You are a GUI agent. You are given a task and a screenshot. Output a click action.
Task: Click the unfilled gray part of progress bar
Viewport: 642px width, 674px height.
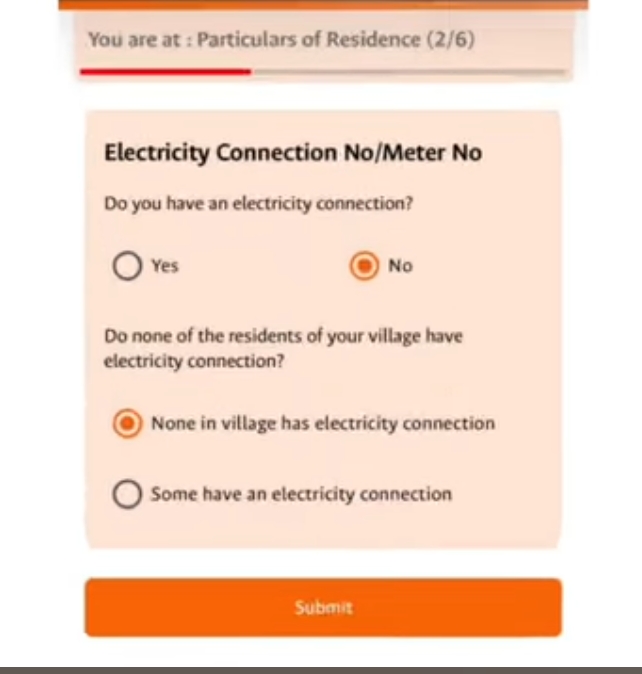[x=410, y=72]
